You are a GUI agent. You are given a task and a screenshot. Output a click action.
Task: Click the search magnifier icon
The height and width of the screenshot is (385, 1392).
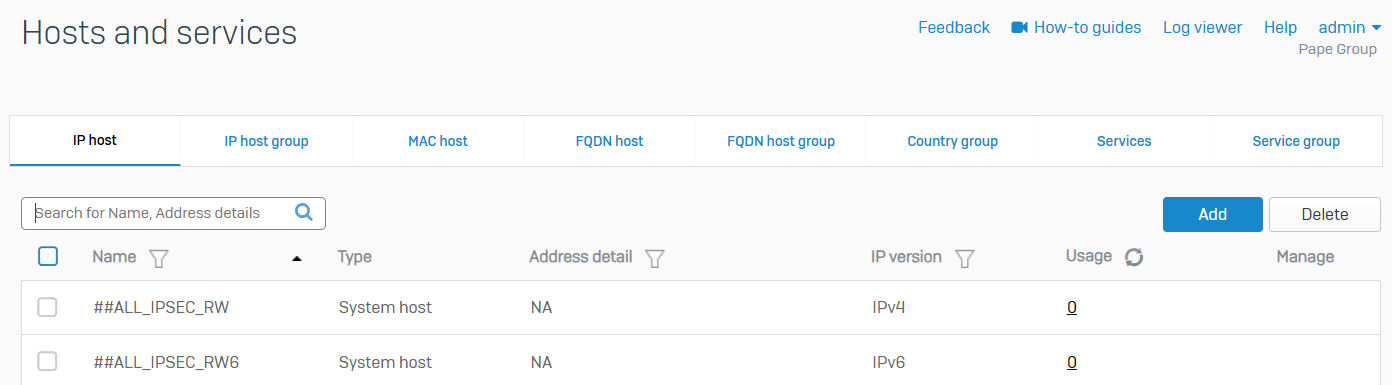click(x=304, y=212)
